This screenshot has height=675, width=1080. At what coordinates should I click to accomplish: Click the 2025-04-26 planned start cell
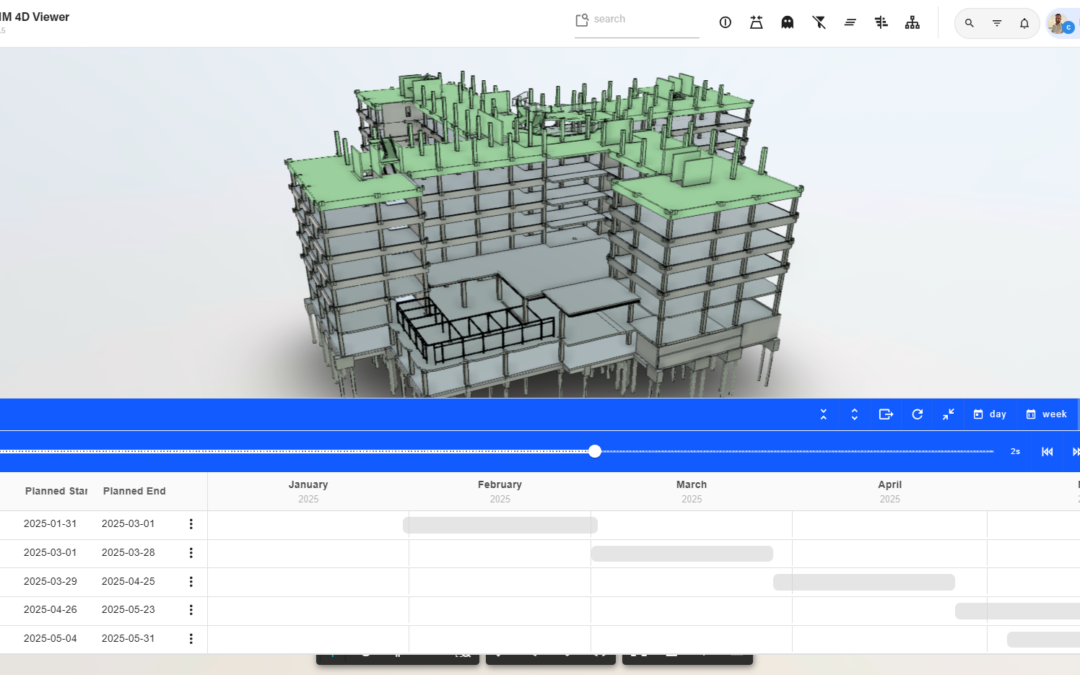coord(50,610)
